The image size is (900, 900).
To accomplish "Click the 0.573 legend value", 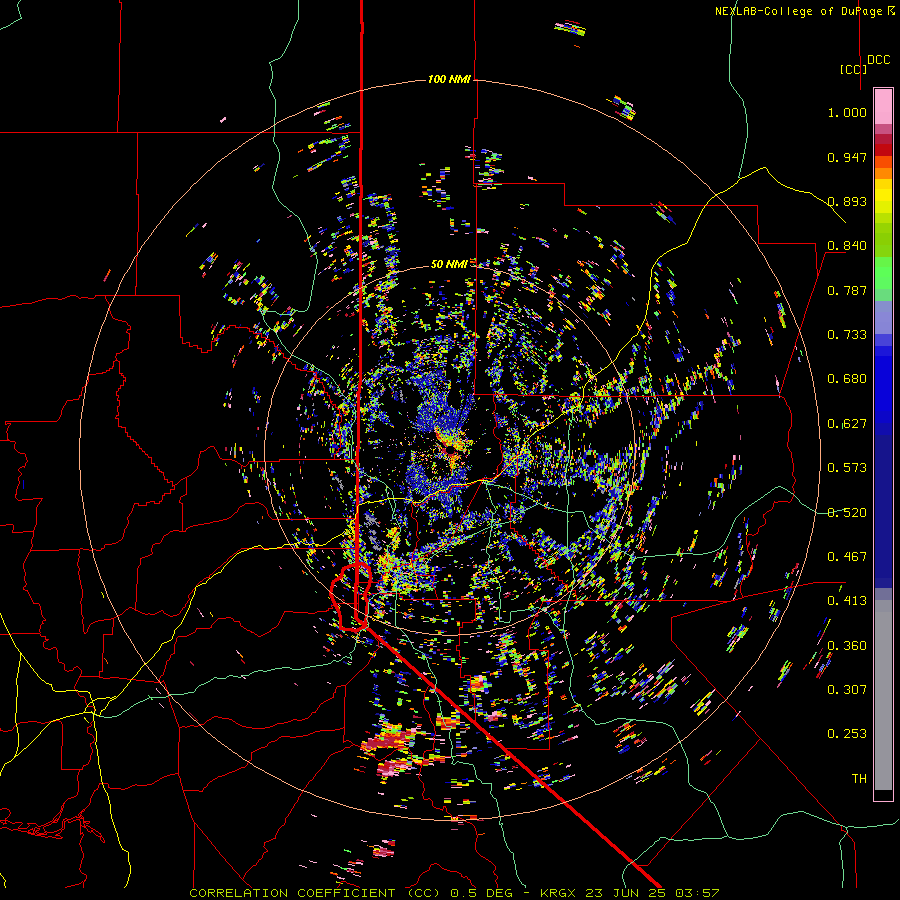I will tap(847, 468).
